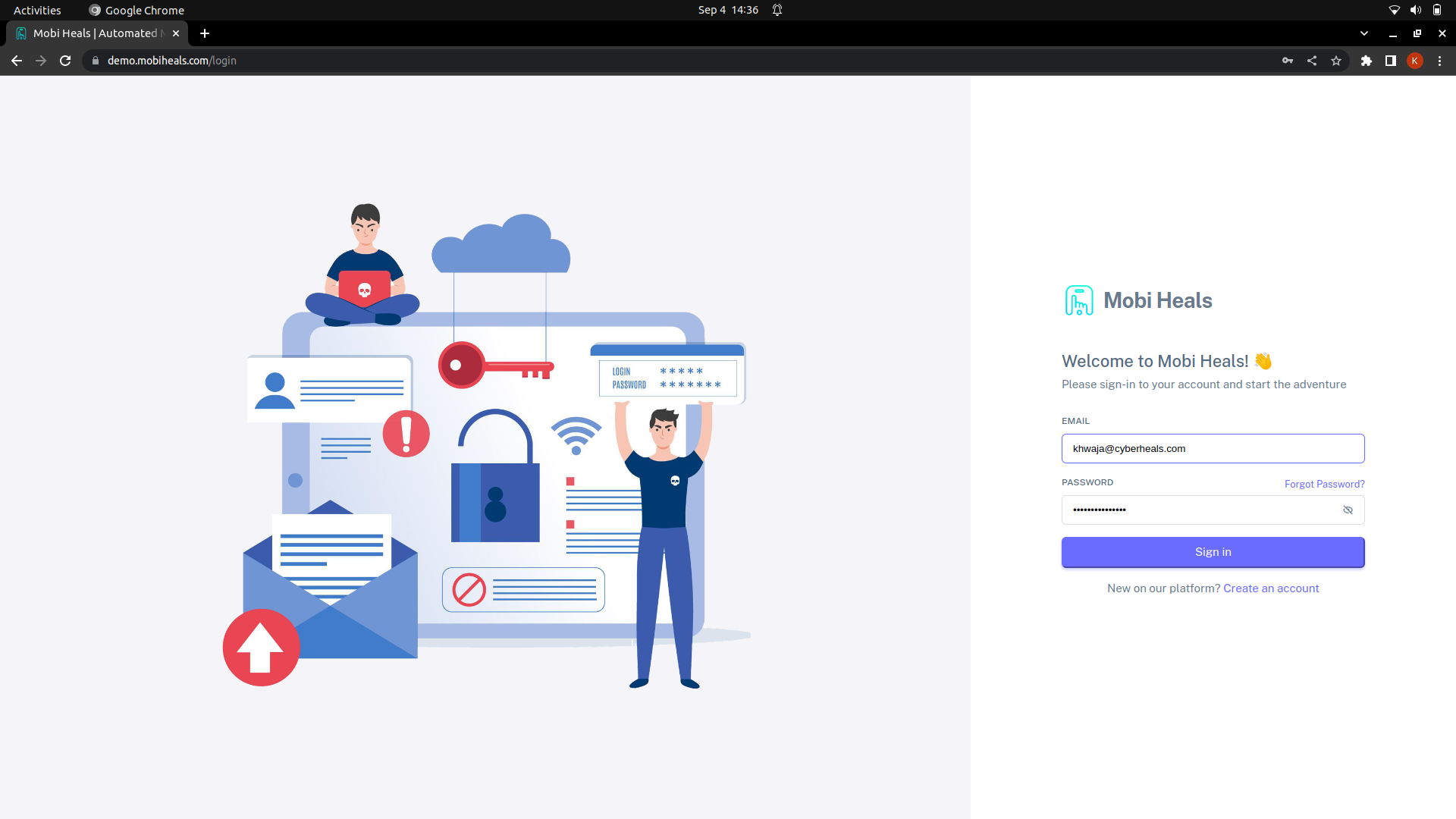Image resolution: width=1456 pixels, height=819 pixels.
Task: Click the battery status icon
Action: (x=1437, y=10)
